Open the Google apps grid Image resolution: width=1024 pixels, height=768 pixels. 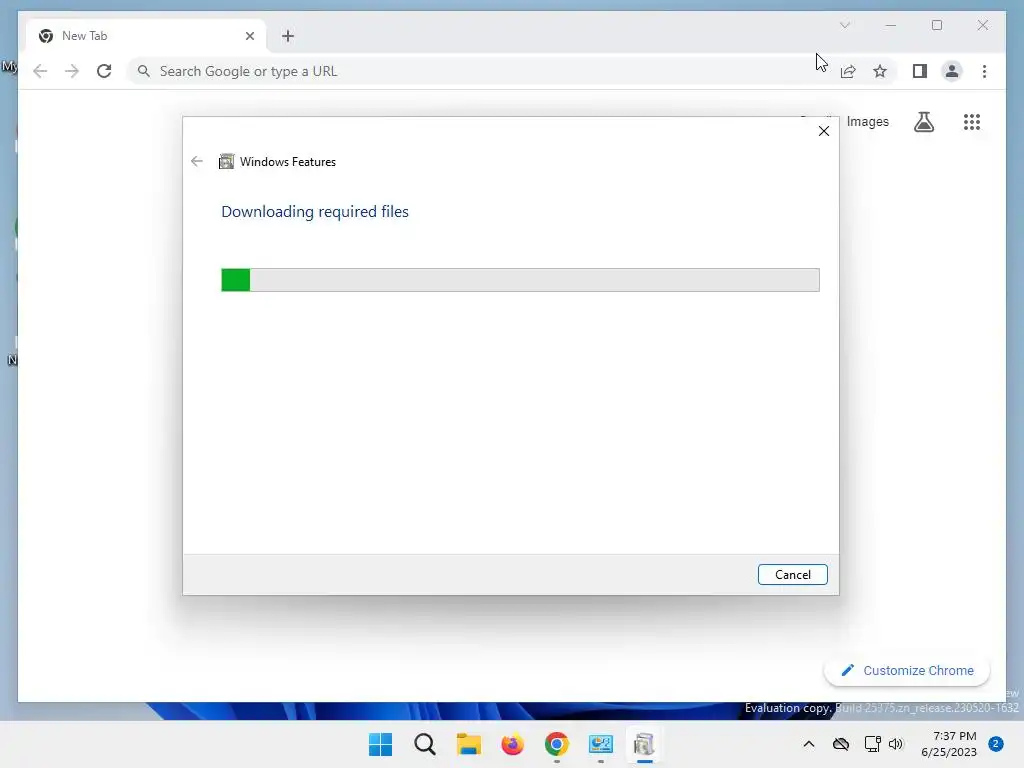pos(972,121)
